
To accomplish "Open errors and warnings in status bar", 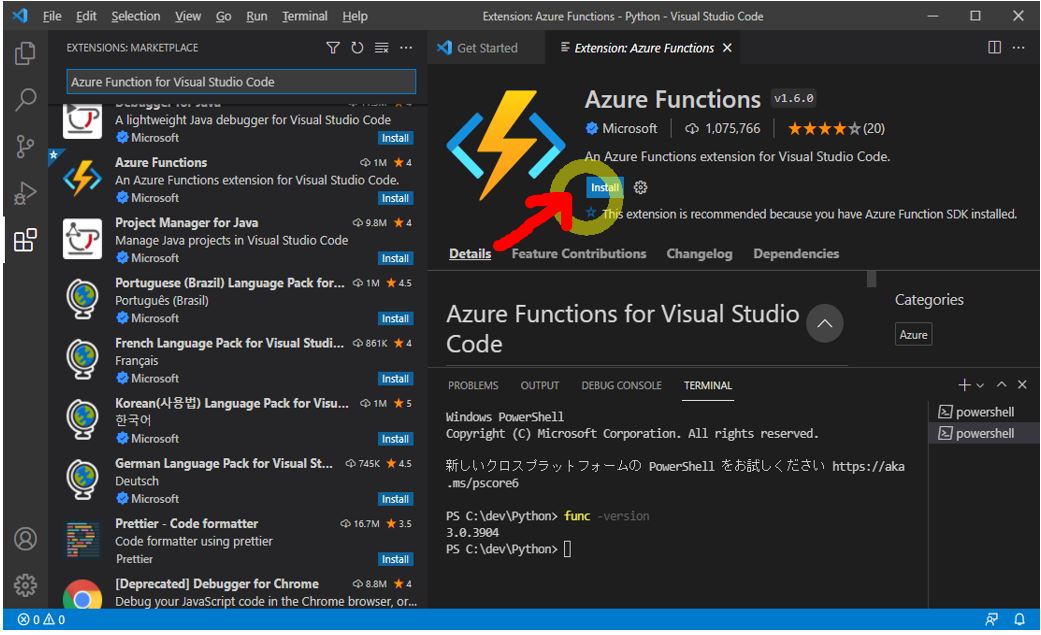I will pyautogui.click(x=41, y=620).
